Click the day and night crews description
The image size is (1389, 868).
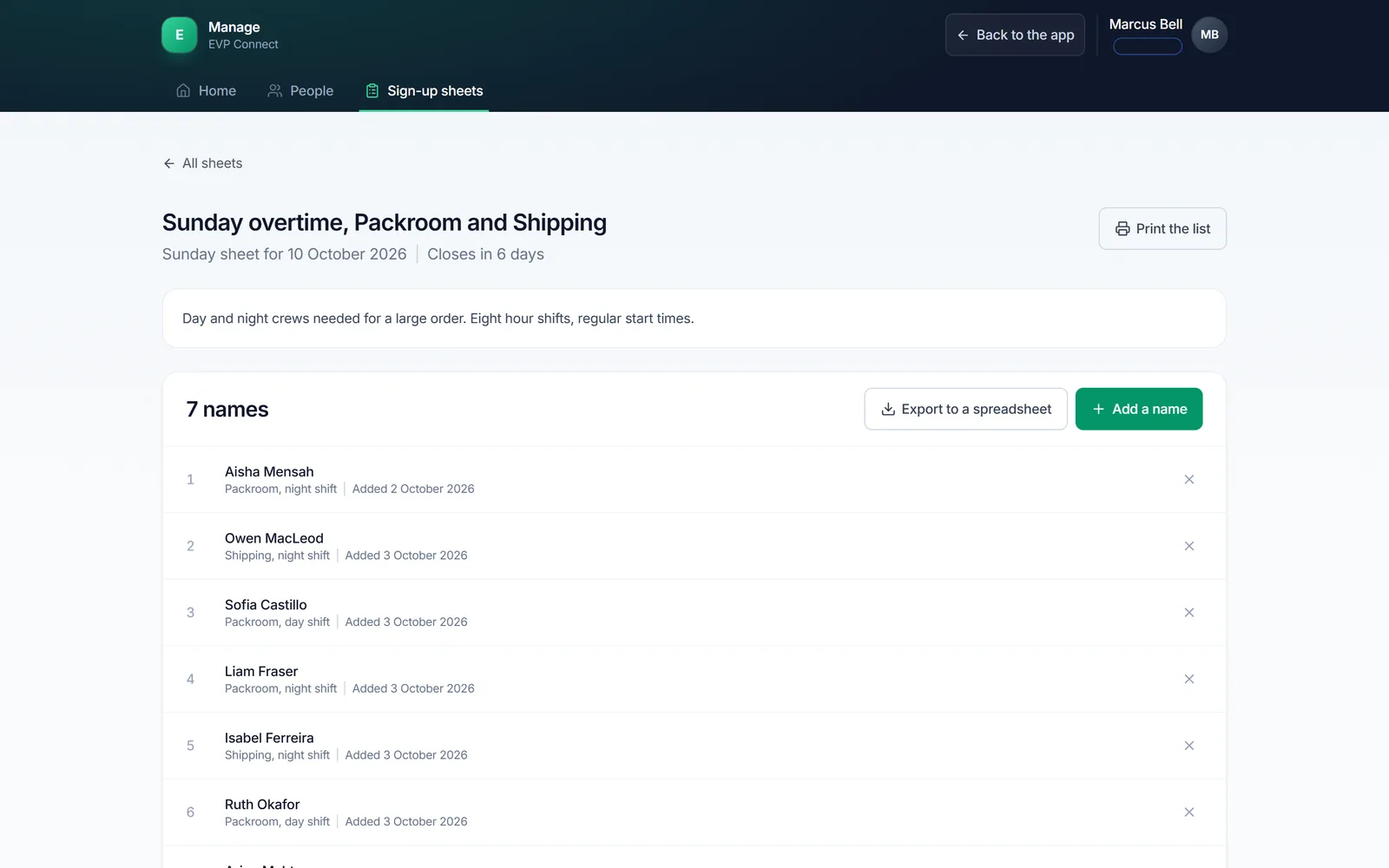(438, 319)
